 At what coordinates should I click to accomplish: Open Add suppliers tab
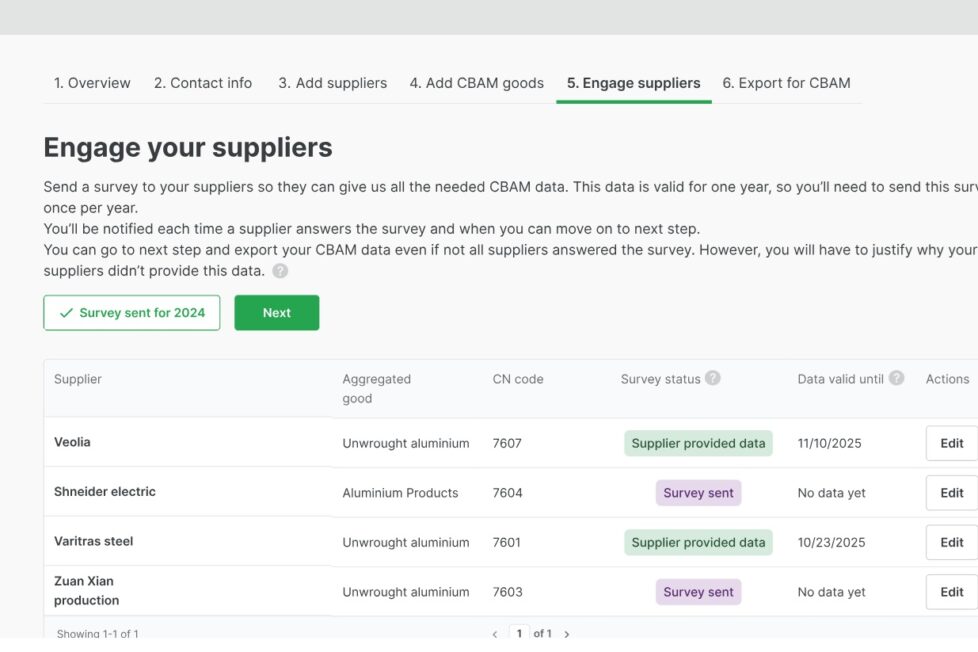[x=332, y=83]
